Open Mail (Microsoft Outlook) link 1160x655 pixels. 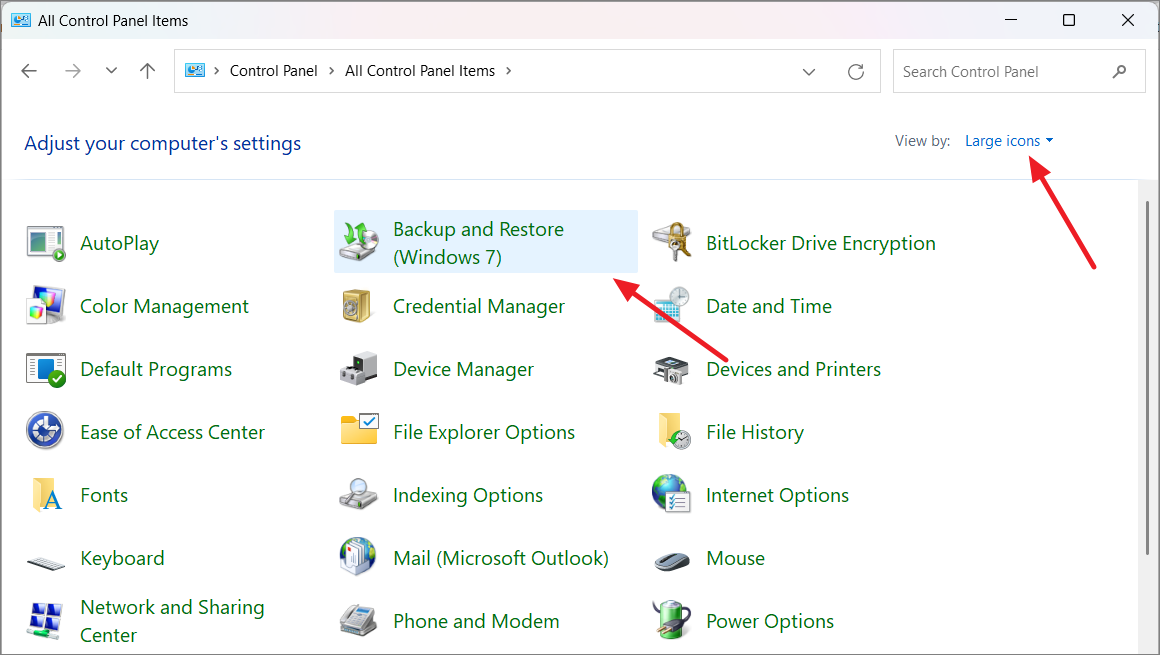[x=501, y=558]
